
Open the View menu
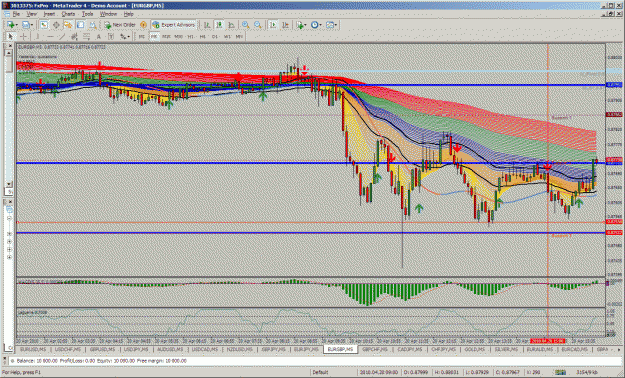(31, 14)
